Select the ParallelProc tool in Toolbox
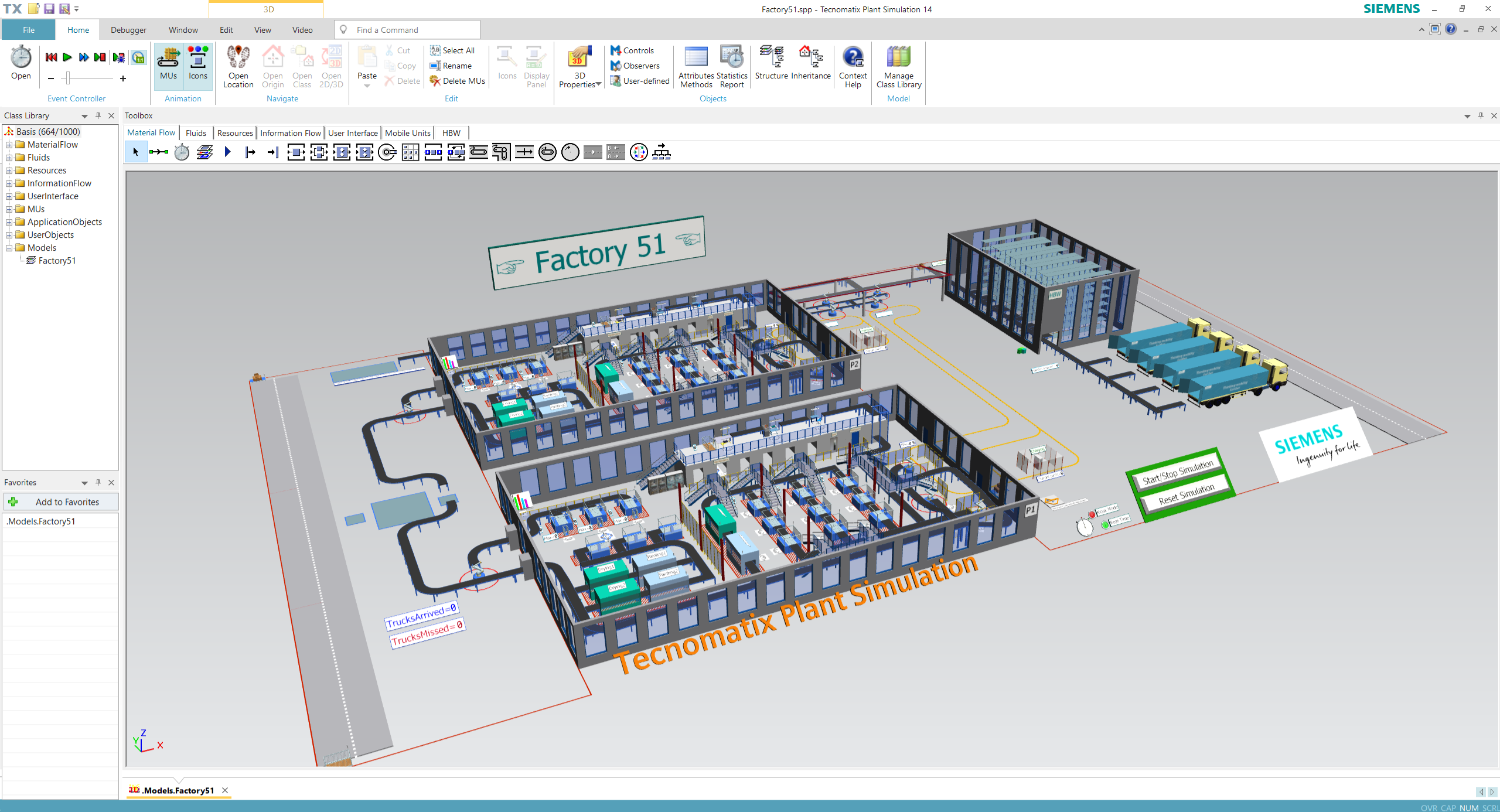Viewport: 1500px width, 812px height. tap(319, 152)
